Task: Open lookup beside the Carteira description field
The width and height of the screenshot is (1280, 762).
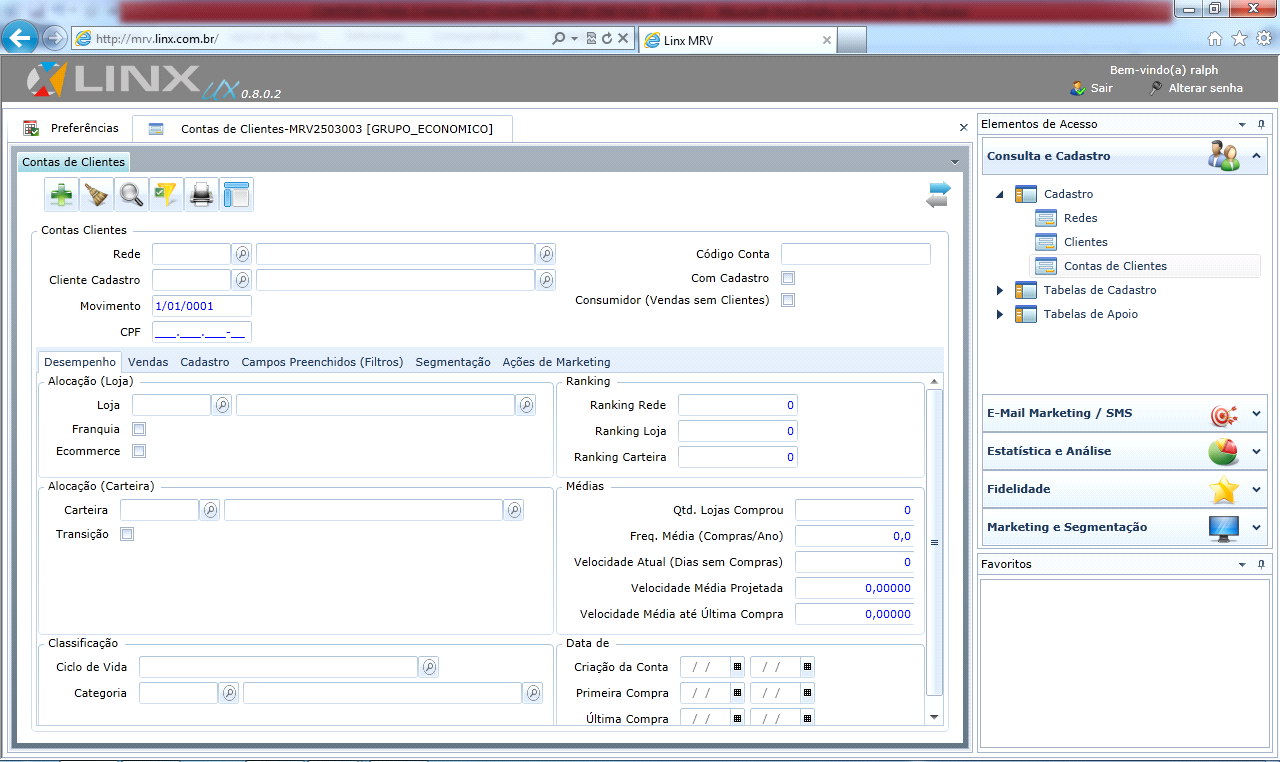Action: click(x=514, y=510)
